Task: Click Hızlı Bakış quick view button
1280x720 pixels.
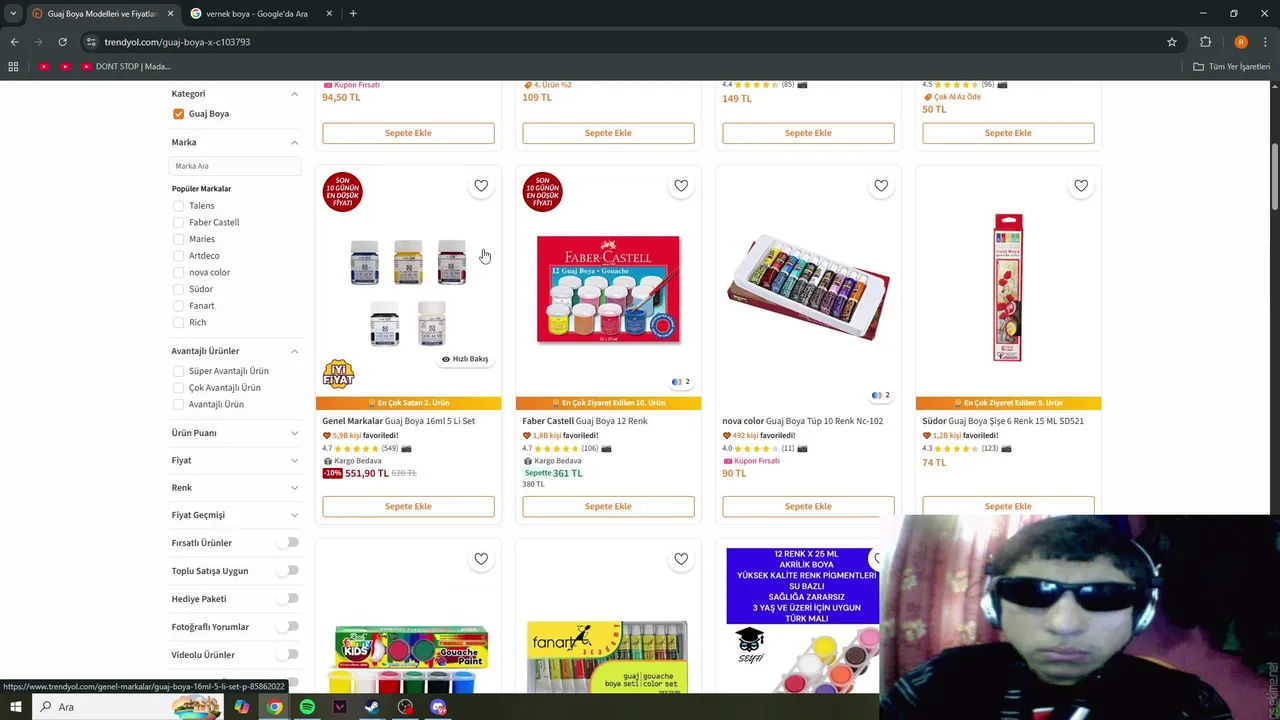Action: click(x=465, y=359)
